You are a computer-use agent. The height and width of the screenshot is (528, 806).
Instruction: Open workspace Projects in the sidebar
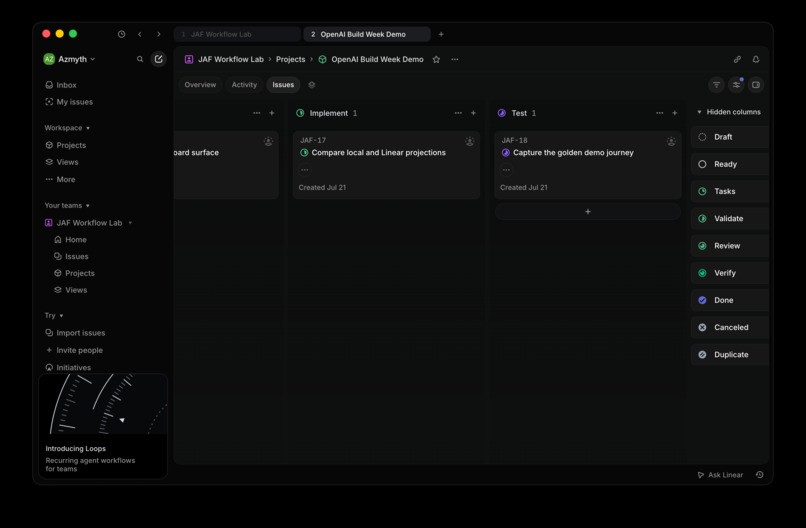(x=65, y=145)
